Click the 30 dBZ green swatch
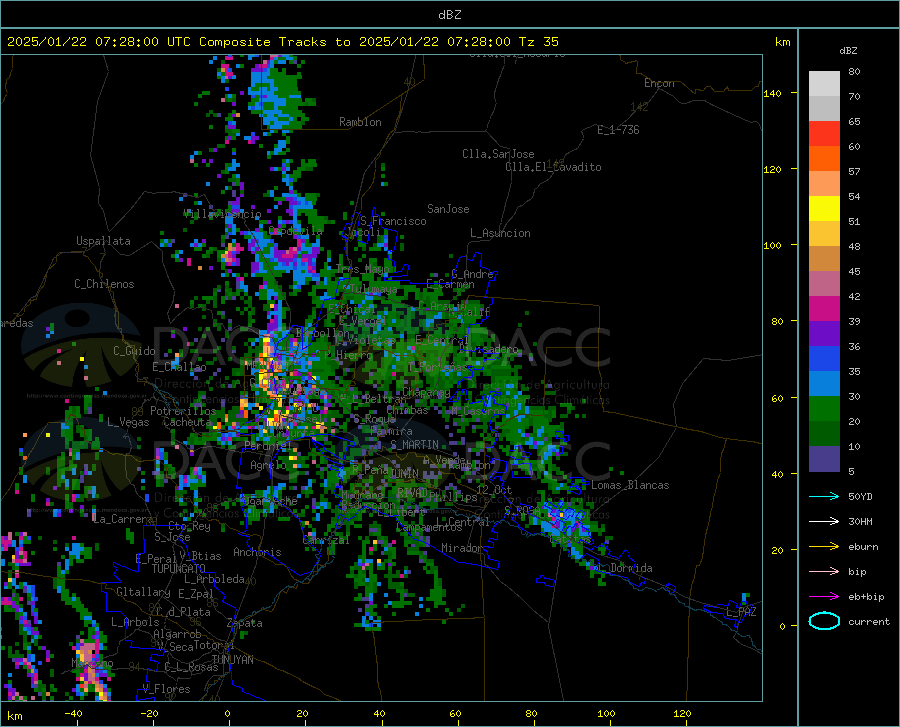 (x=824, y=409)
